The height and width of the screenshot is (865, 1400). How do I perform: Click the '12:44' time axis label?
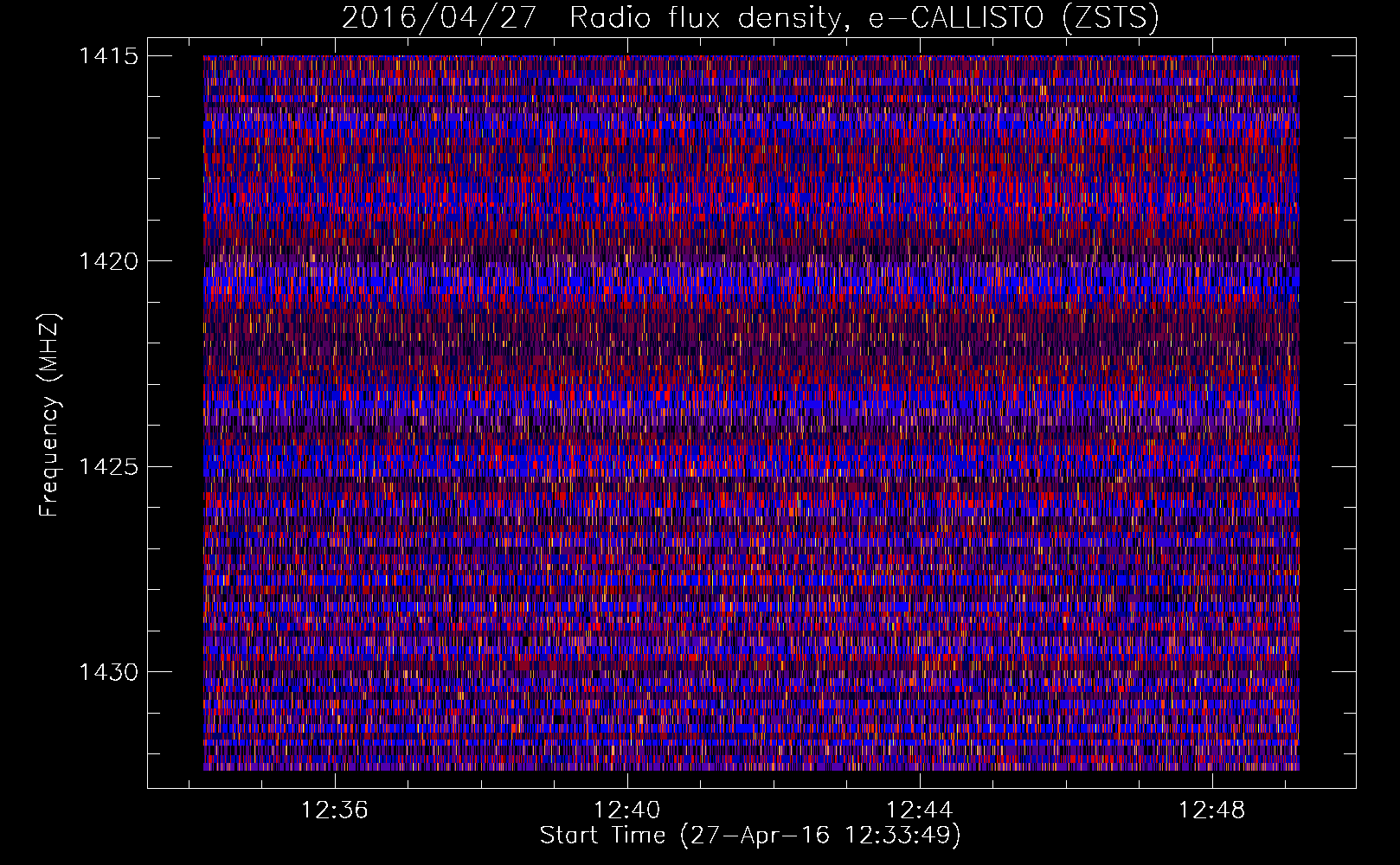point(919,811)
